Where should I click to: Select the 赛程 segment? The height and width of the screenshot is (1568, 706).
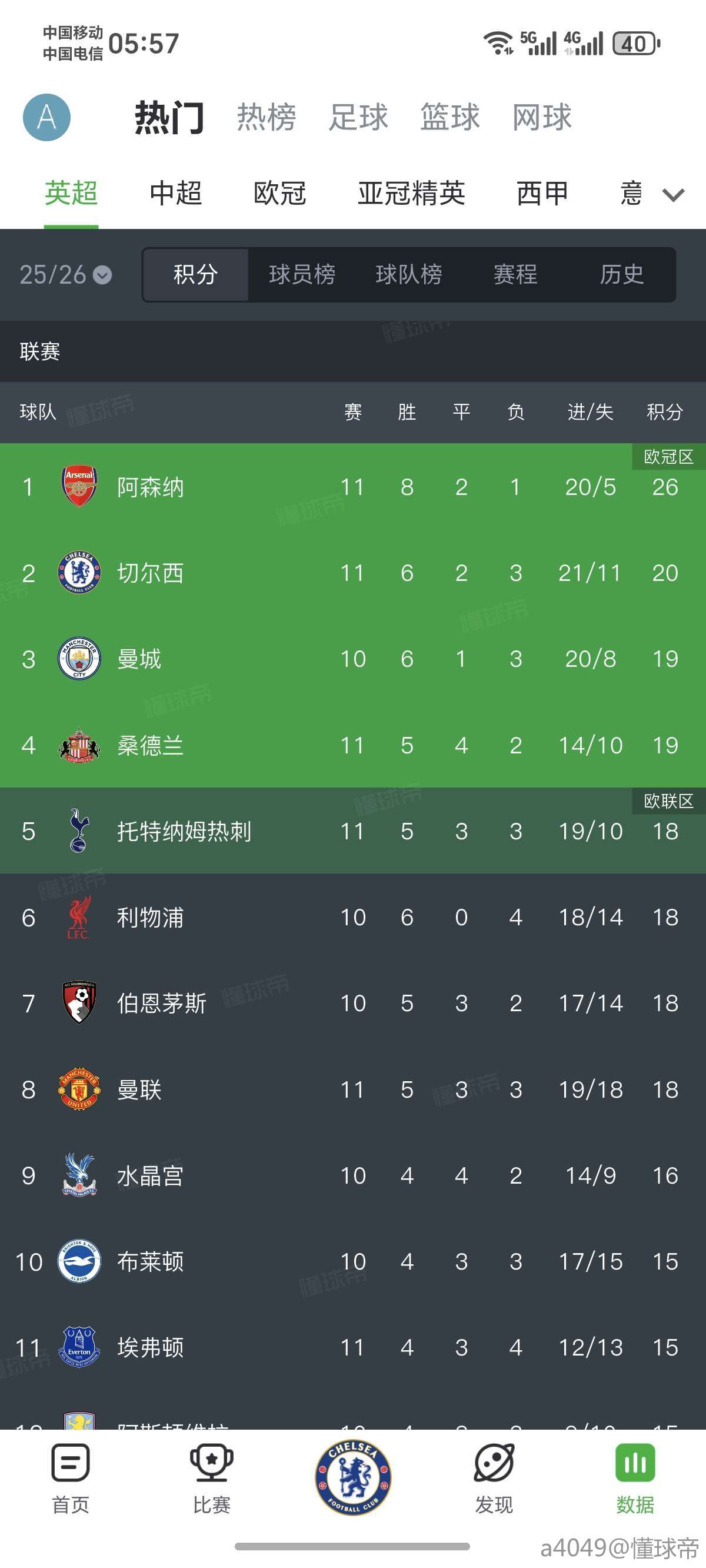(515, 274)
